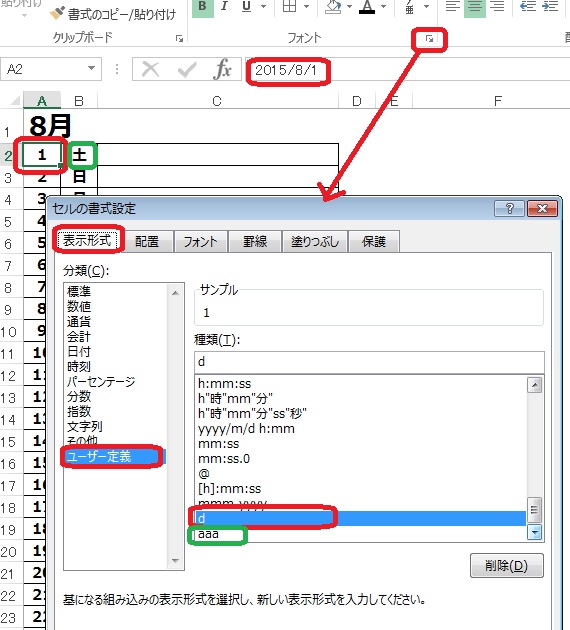Open Insert Function fx icon
The image size is (570, 630).
pyautogui.click(x=223, y=69)
